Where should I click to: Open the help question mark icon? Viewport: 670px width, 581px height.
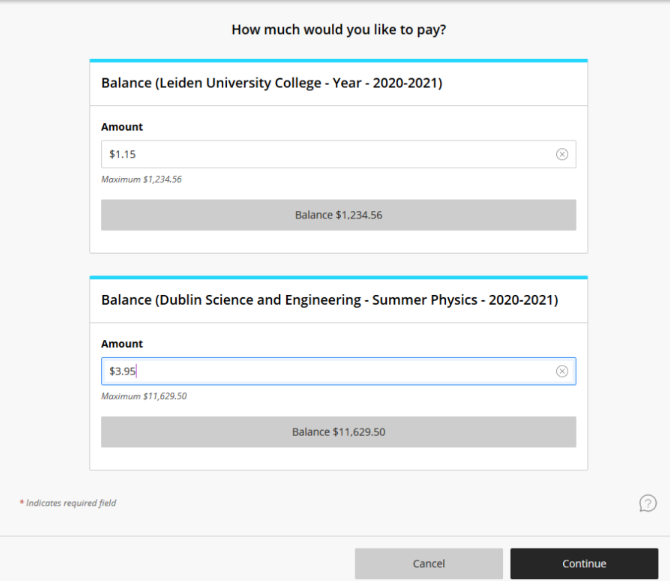click(648, 503)
